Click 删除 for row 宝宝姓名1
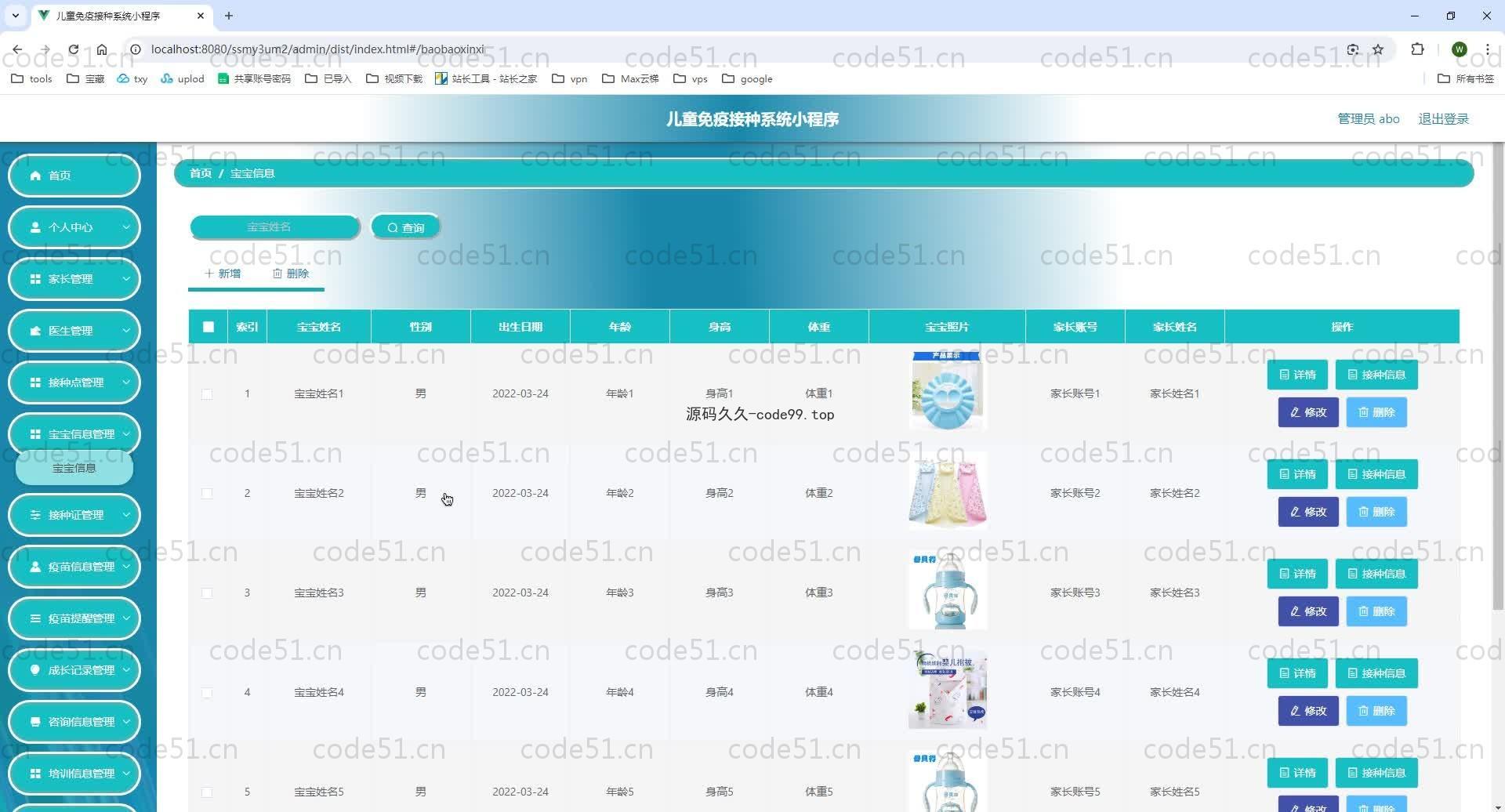 1376,412
